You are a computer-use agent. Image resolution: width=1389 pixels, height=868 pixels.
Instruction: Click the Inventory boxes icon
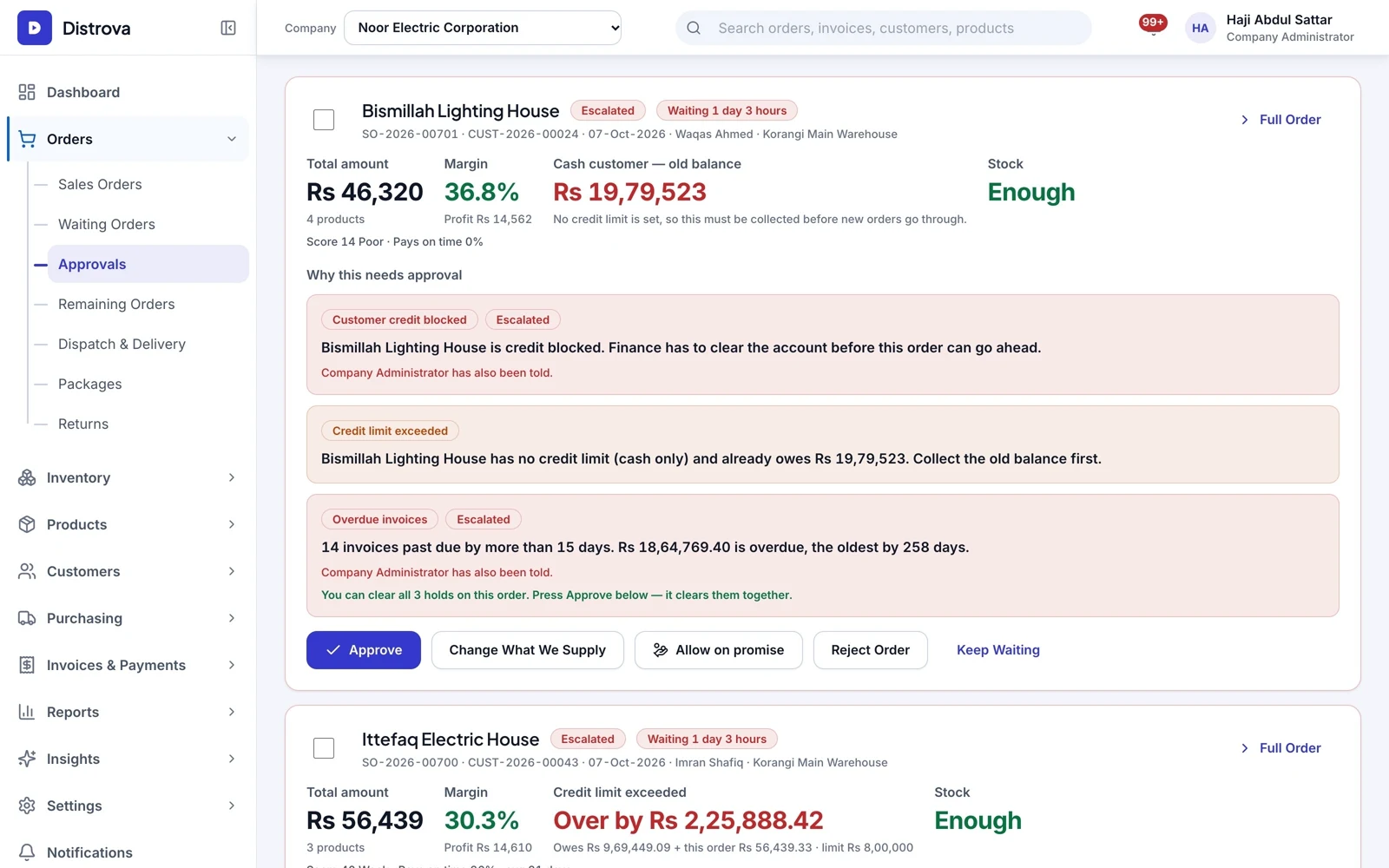27,477
